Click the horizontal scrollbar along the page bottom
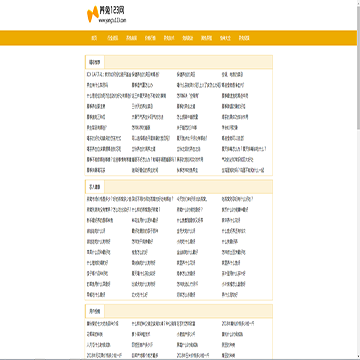The height and width of the screenshot is (360, 360). pyautogui.click(x=178, y=359)
